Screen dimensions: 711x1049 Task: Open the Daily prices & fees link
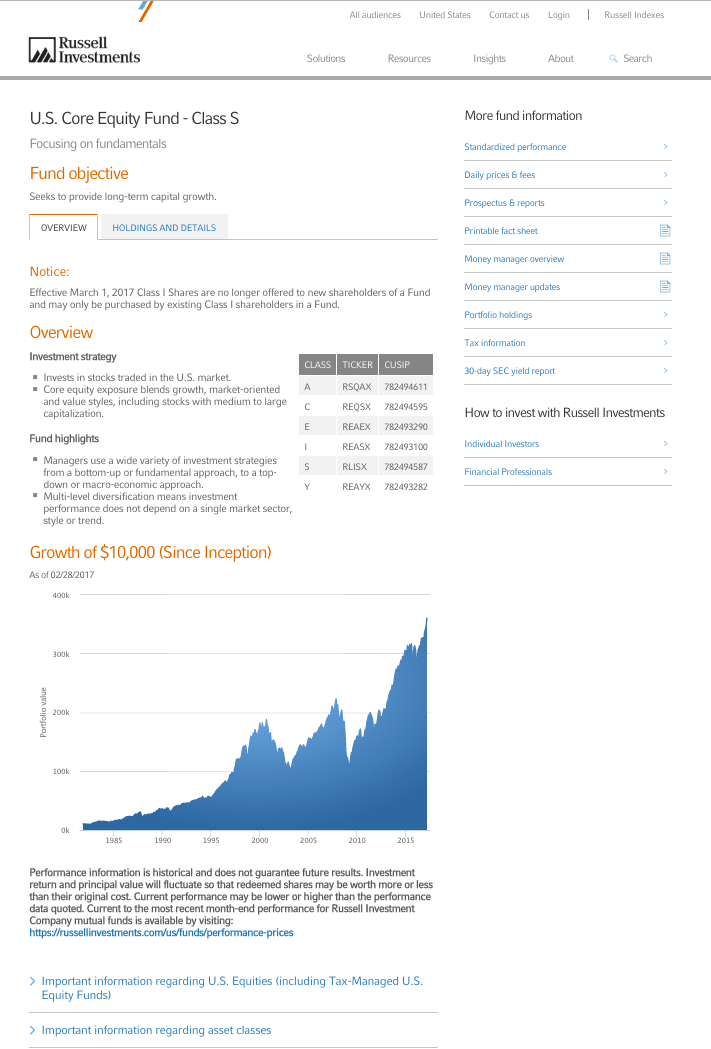tap(499, 175)
